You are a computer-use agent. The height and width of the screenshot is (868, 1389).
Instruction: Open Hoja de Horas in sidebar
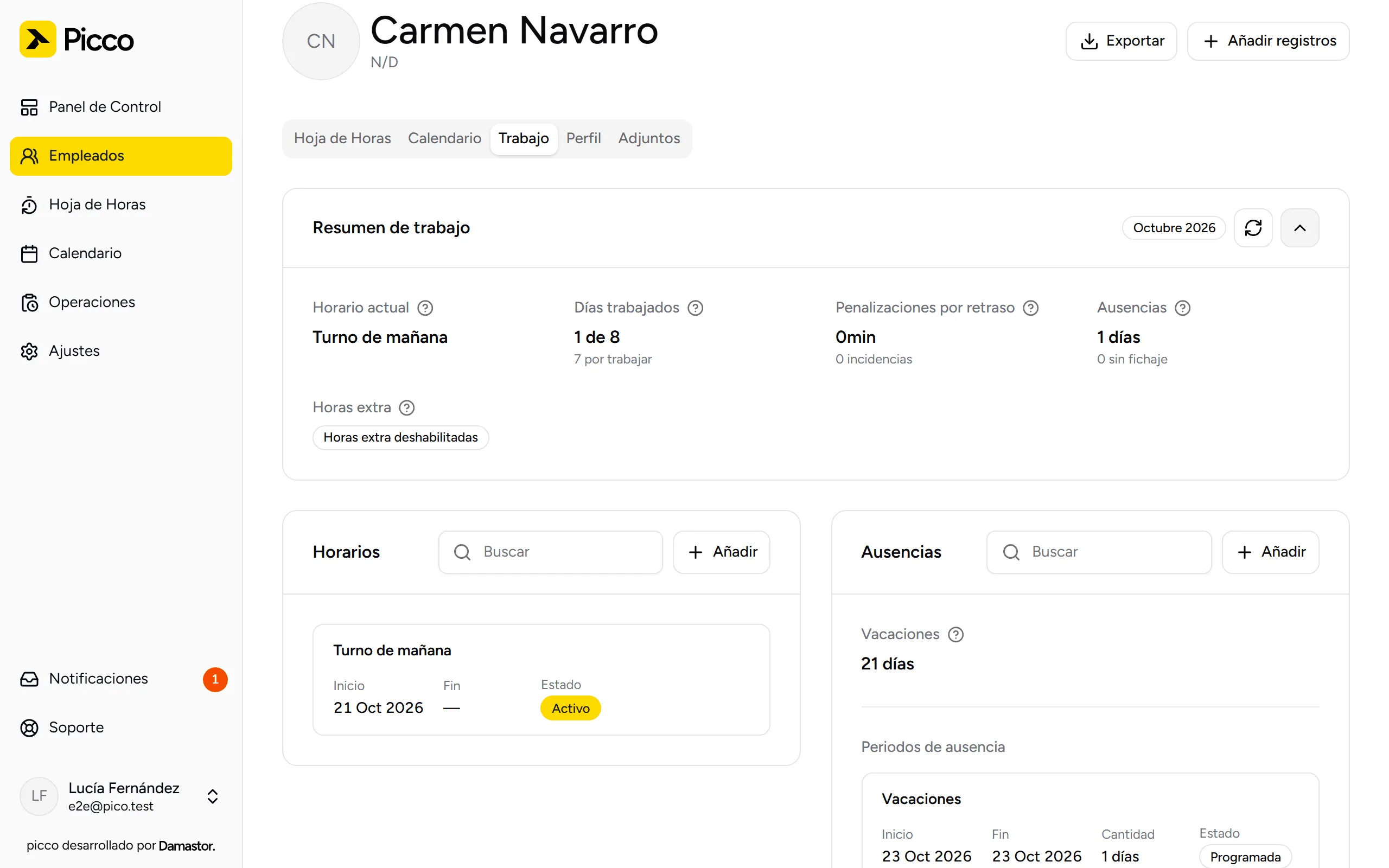pyautogui.click(x=120, y=205)
